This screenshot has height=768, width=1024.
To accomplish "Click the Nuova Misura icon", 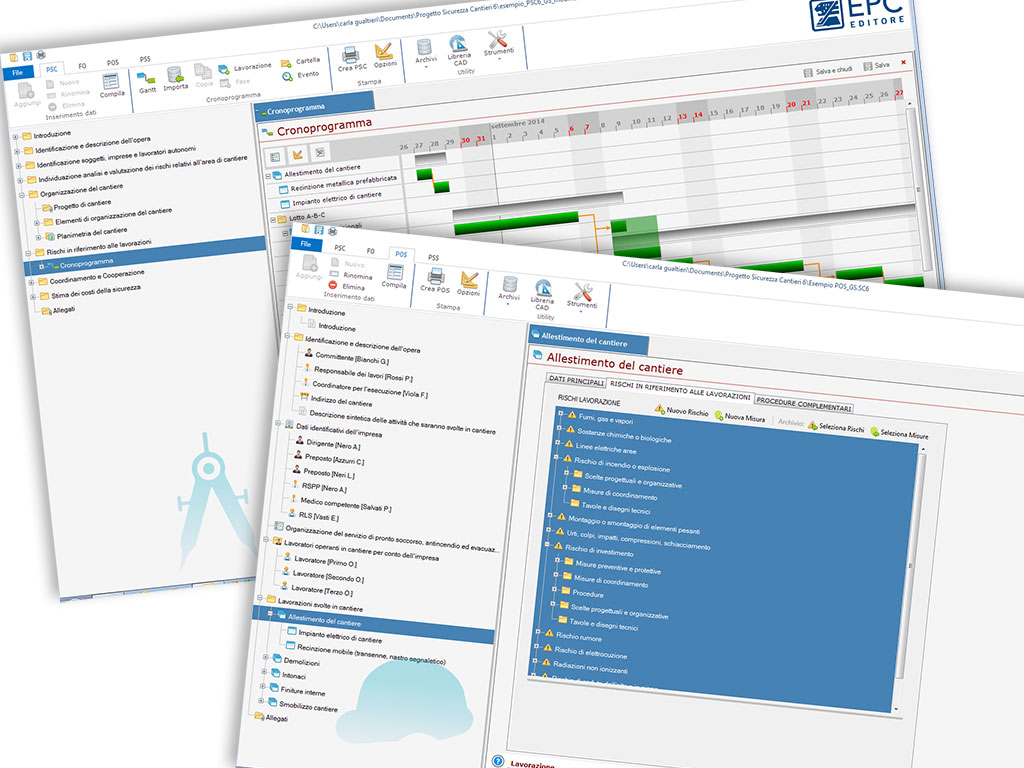I will 719,415.
